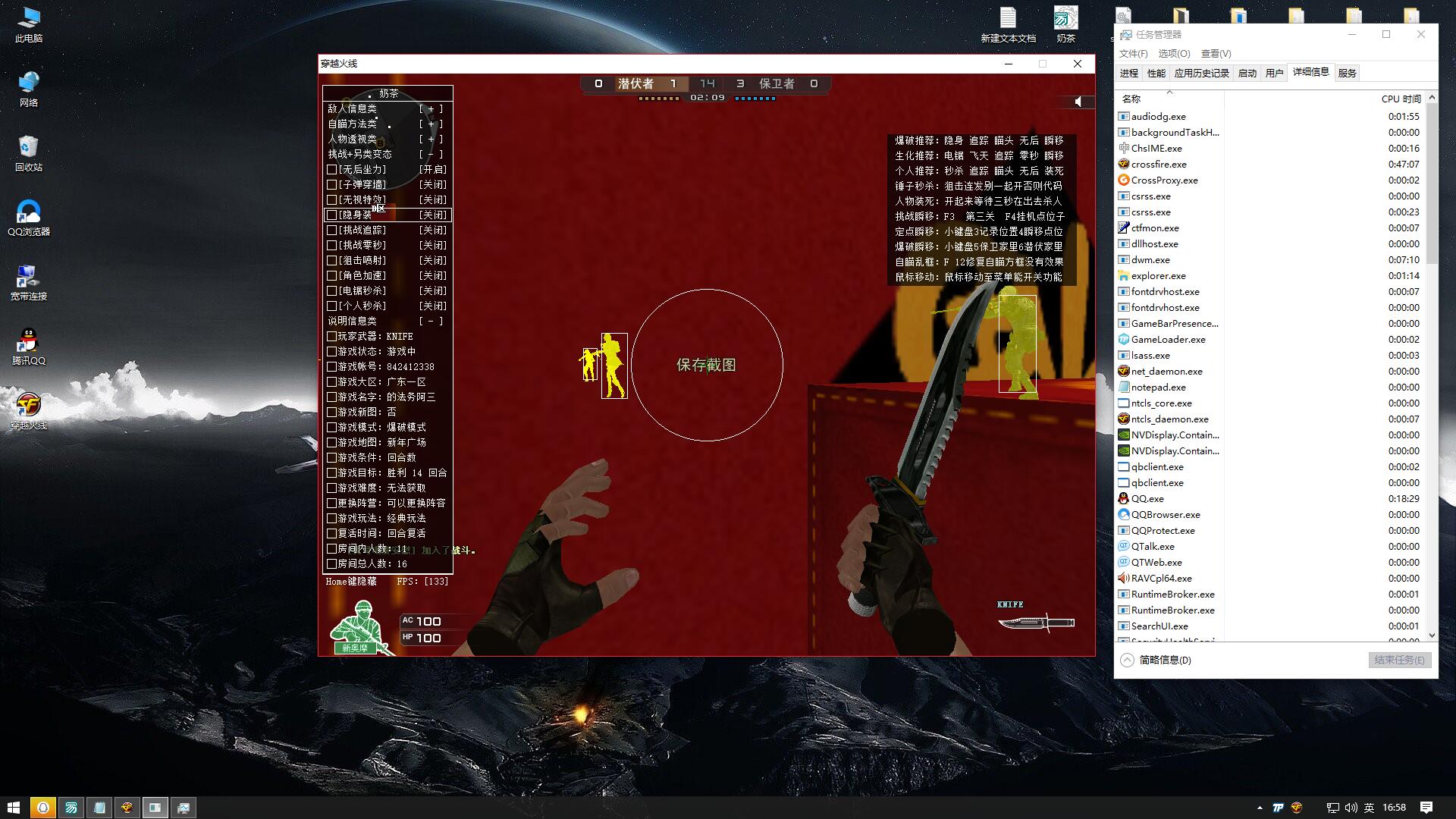
Task: Open the Action Center notification icon
Action: click(x=1426, y=808)
